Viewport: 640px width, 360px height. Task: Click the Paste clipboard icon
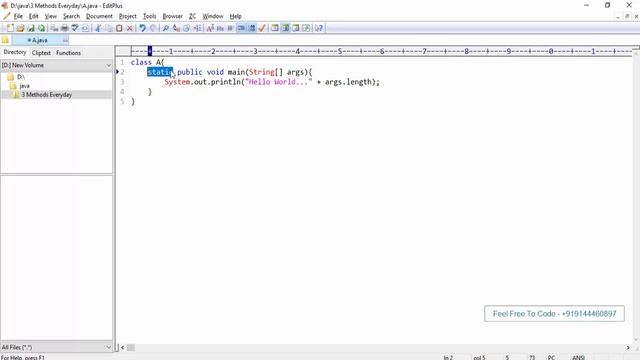119,28
